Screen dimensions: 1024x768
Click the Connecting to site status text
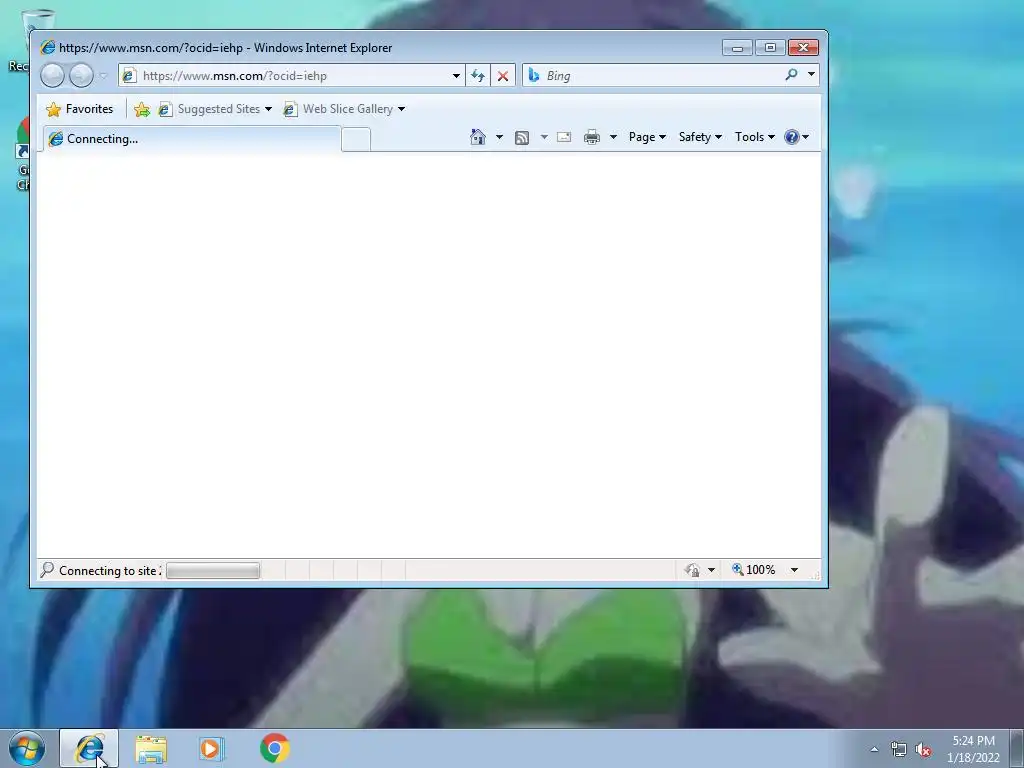tap(110, 571)
